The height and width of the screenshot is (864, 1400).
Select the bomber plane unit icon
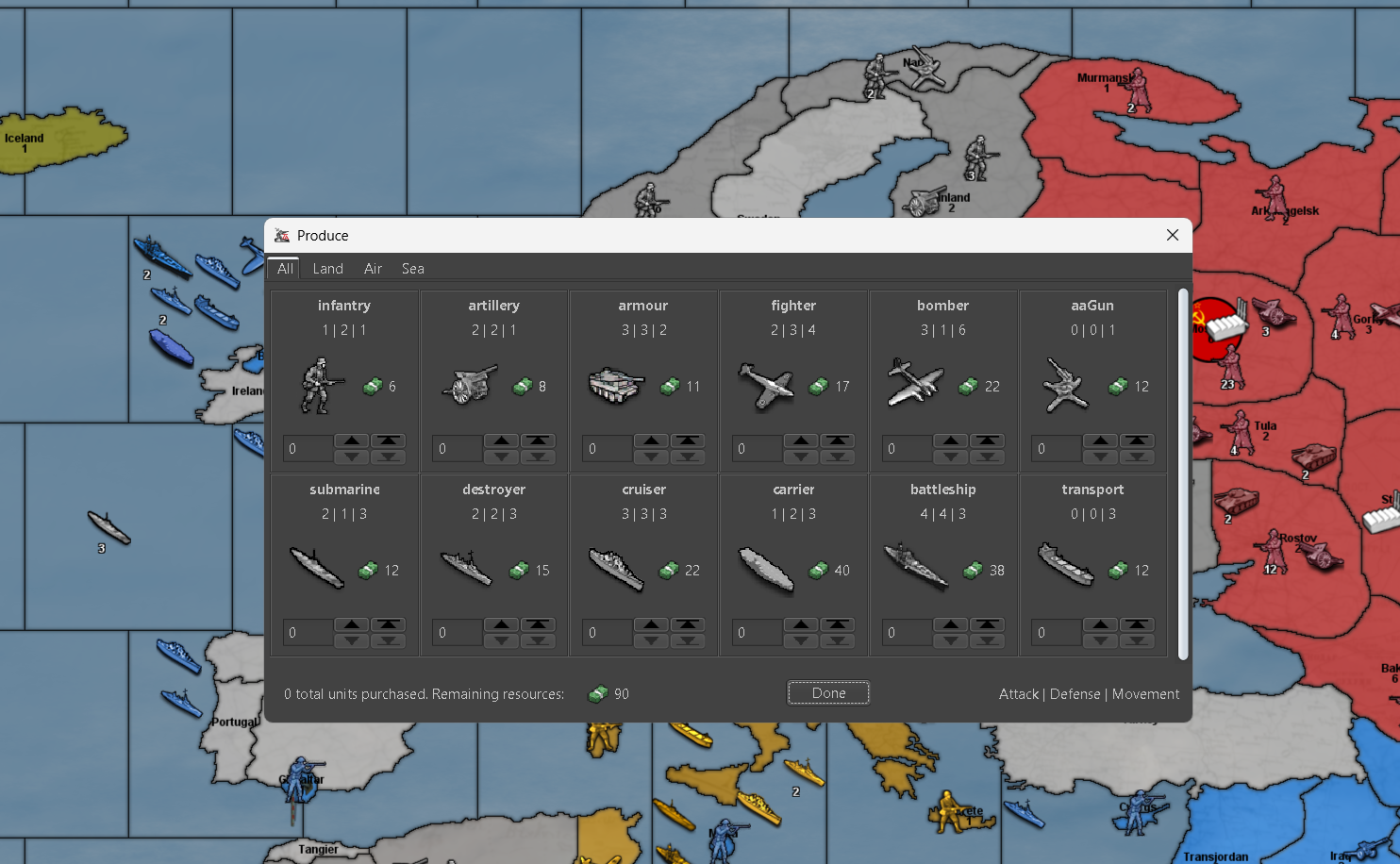pos(915,383)
